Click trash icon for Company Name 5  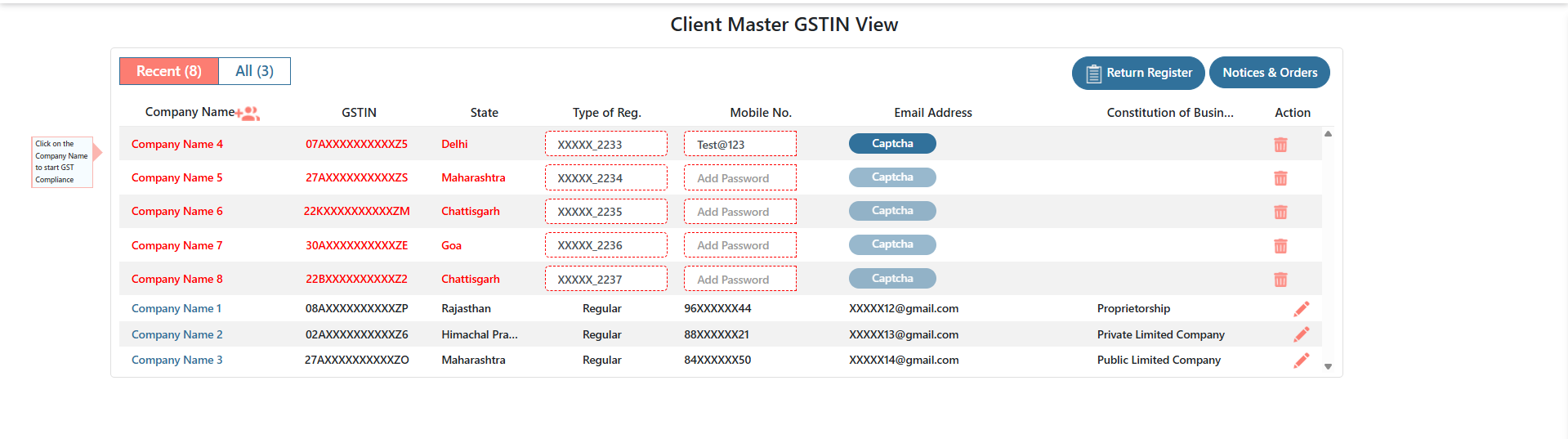[x=1280, y=178]
